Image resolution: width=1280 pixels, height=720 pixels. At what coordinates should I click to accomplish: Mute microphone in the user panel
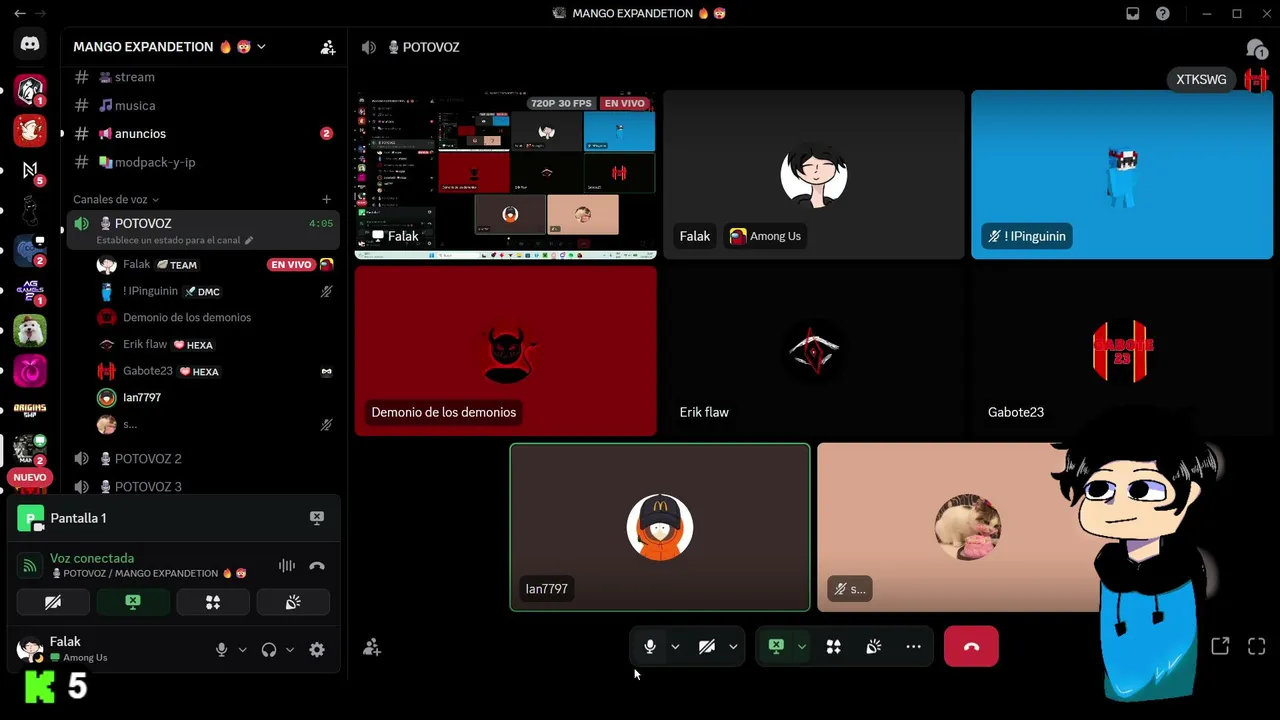[x=222, y=649]
